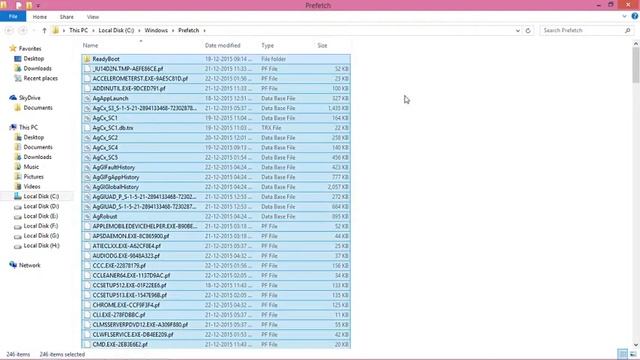Open Videos under This PC
The image size is (640, 360).
pyautogui.click(x=32, y=187)
